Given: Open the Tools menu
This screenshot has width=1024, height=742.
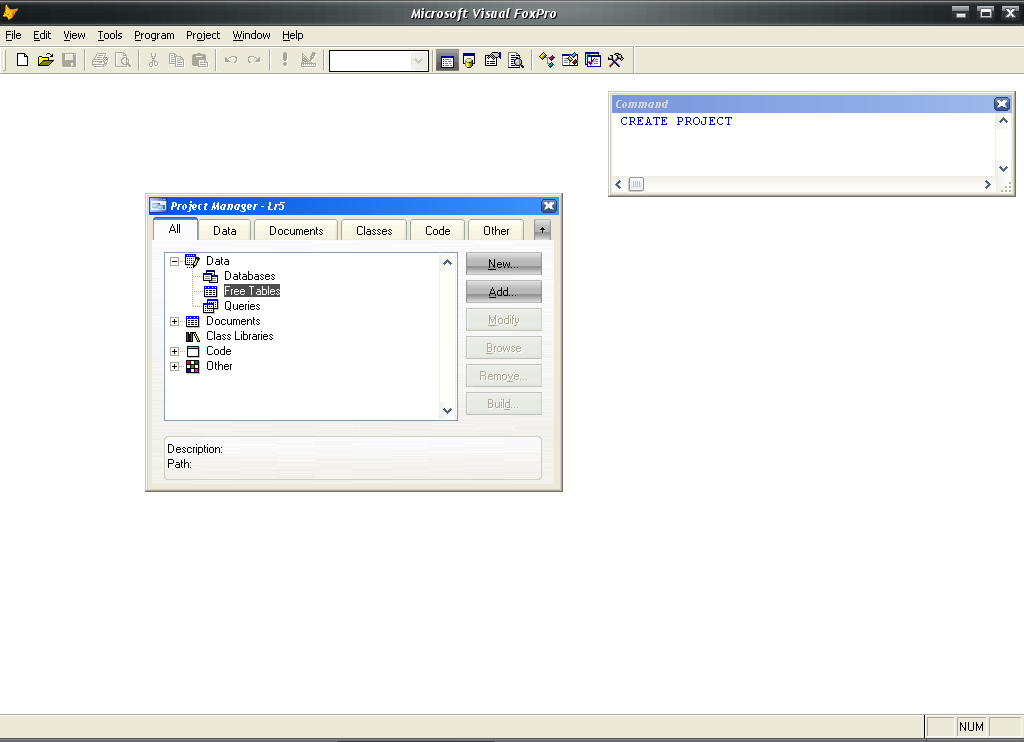Looking at the screenshot, I should (110, 35).
